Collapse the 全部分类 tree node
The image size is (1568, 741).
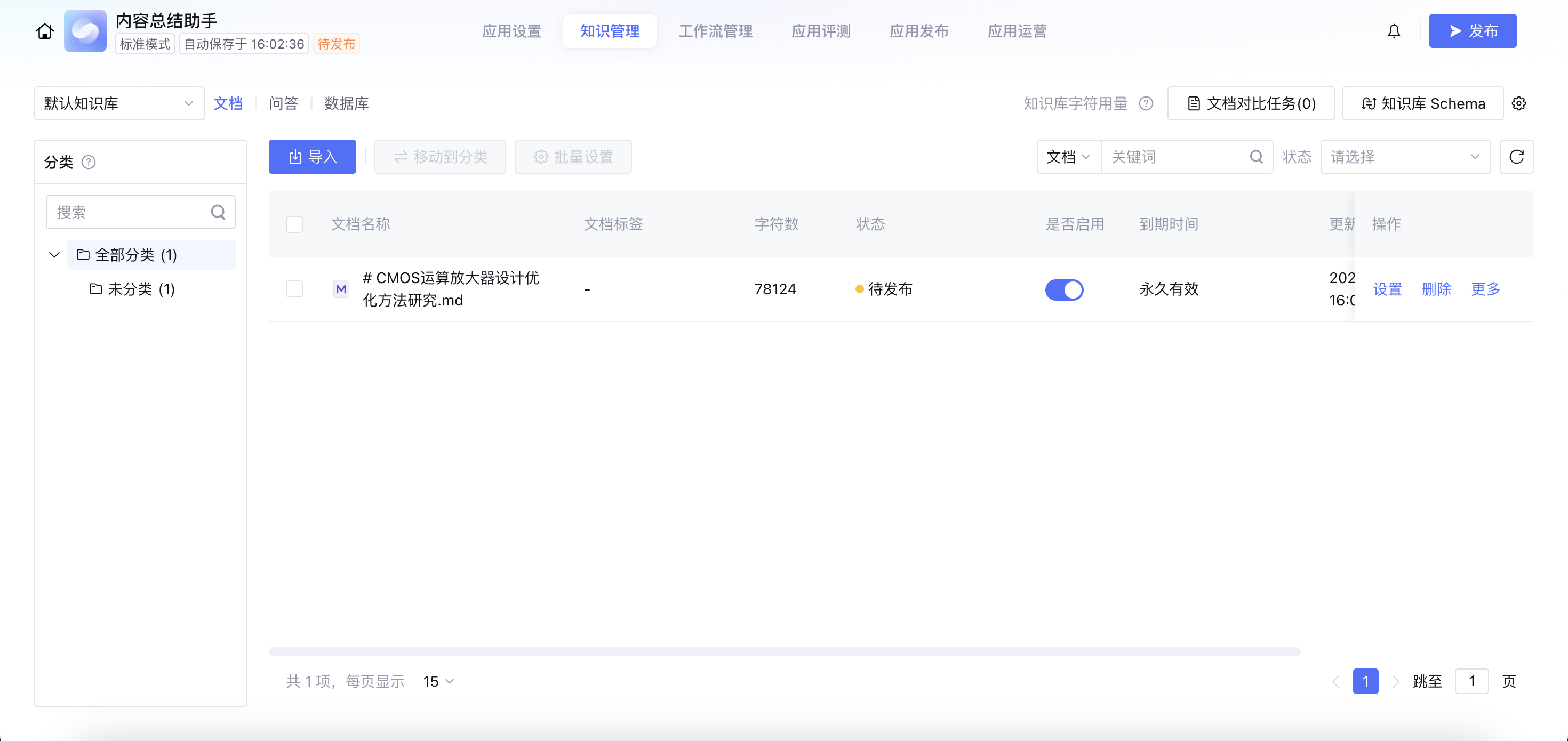point(54,255)
